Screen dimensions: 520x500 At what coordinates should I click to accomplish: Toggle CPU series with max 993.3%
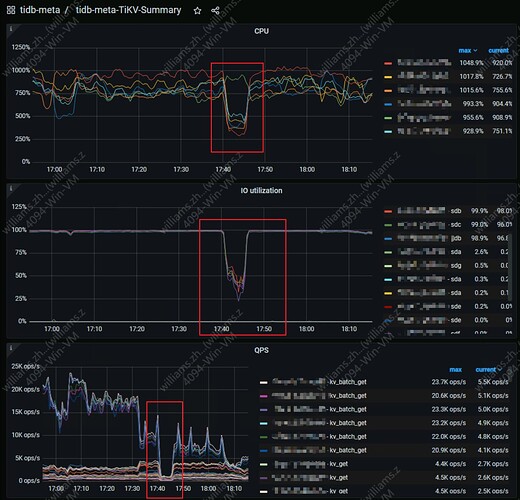(424, 104)
